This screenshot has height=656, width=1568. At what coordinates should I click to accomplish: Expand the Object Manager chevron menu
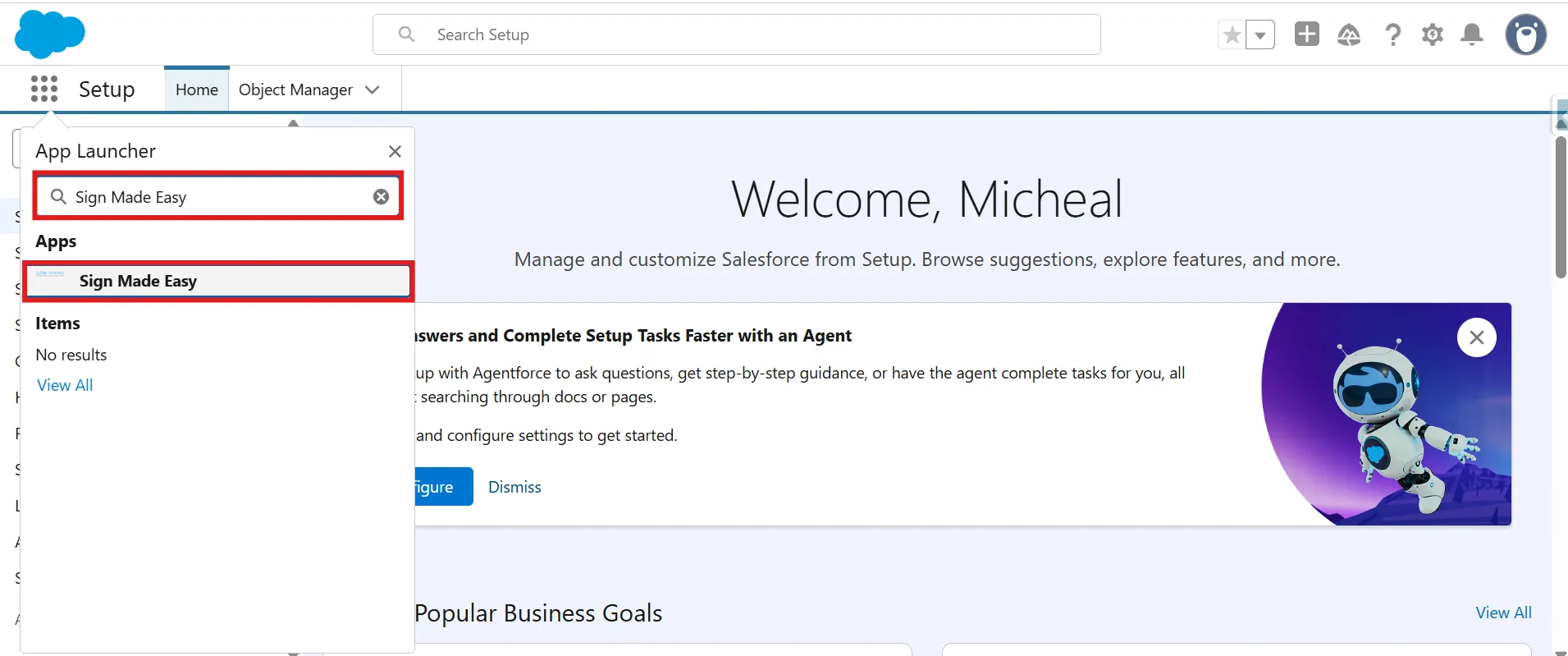(x=373, y=89)
